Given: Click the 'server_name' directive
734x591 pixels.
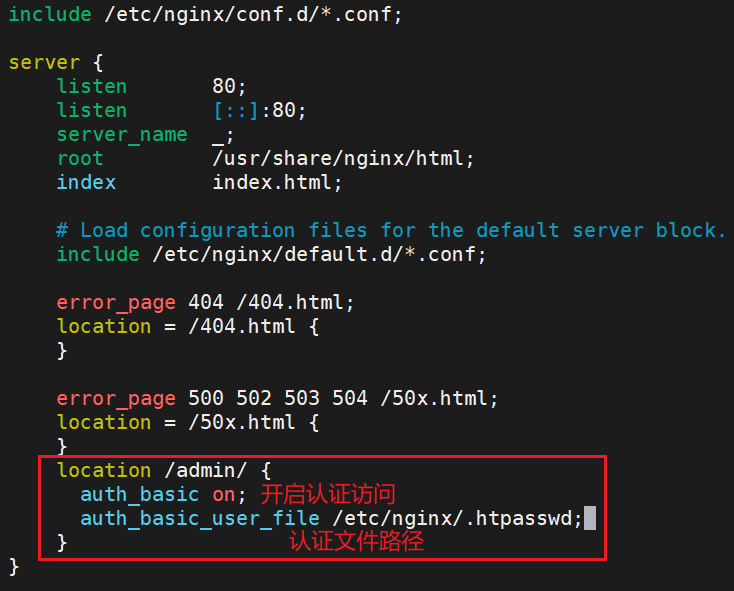Looking at the screenshot, I should 122,135.
